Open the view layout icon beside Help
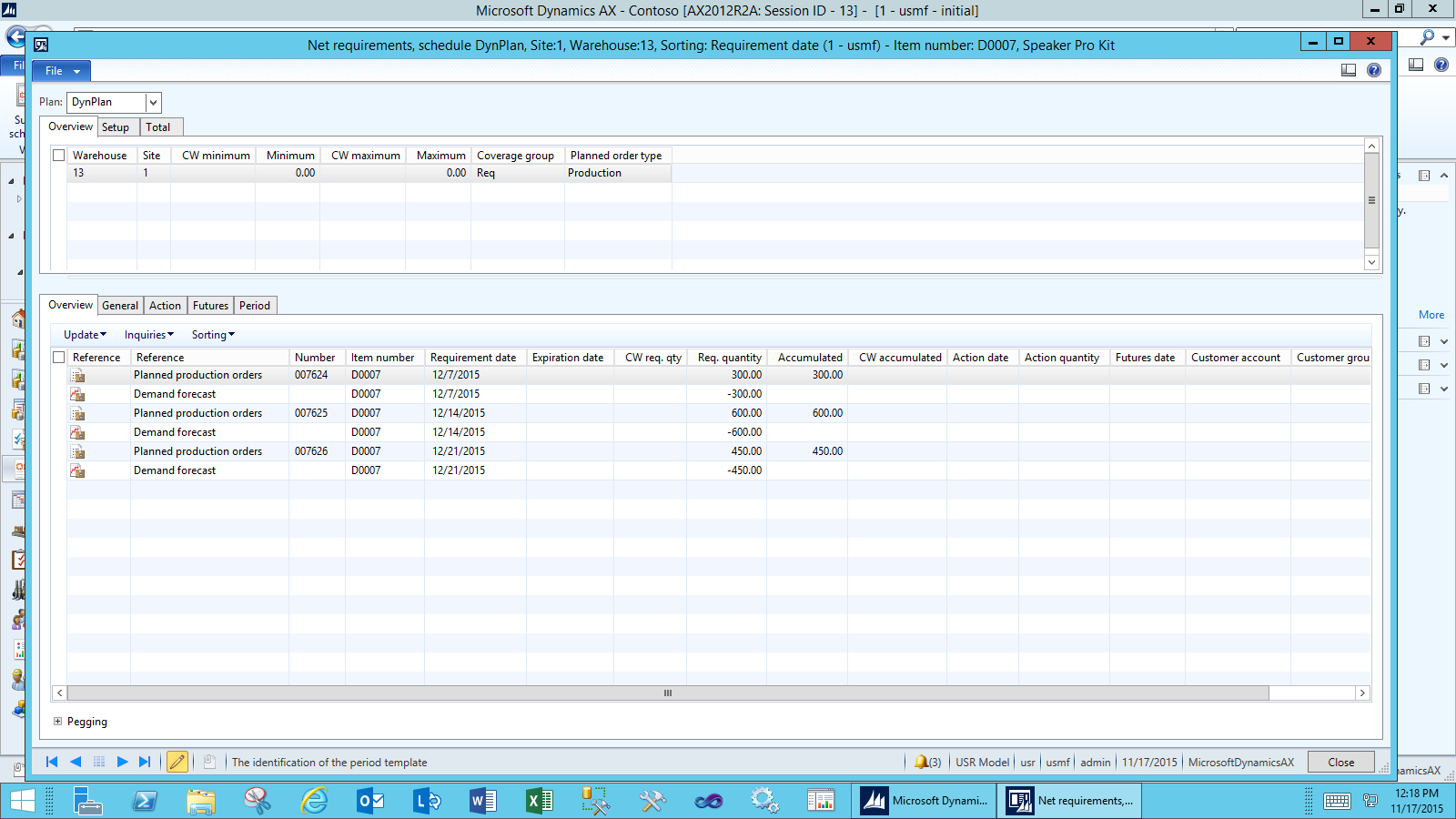This screenshot has width=1456, height=819. [x=1349, y=70]
